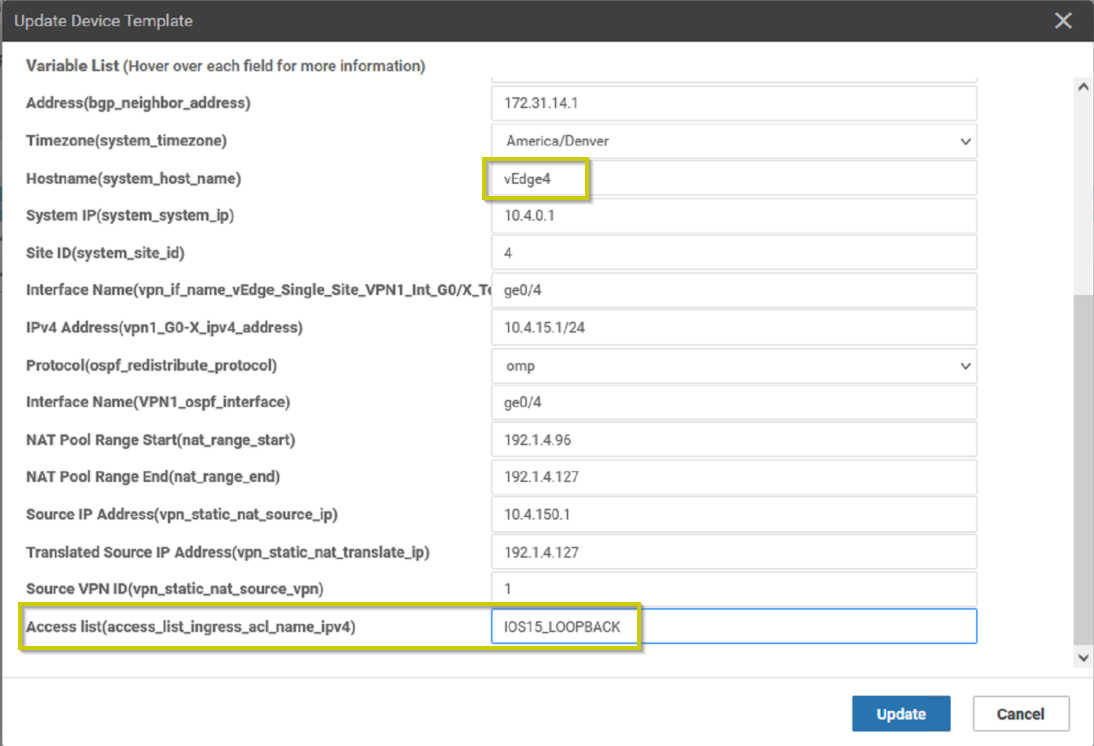Click the Source VPN ID field
This screenshot has height=746, width=1094.
coord(733,589)
